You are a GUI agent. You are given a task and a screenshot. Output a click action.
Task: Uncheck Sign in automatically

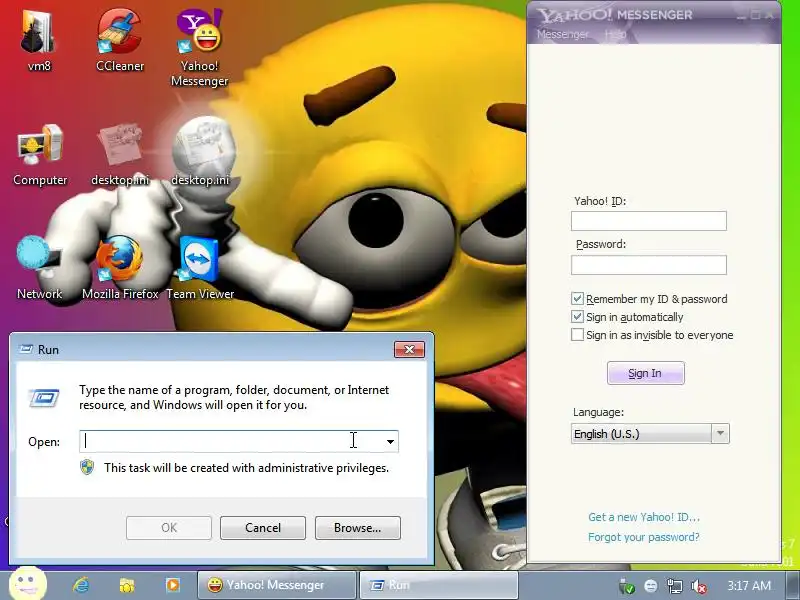click(577, 316)
